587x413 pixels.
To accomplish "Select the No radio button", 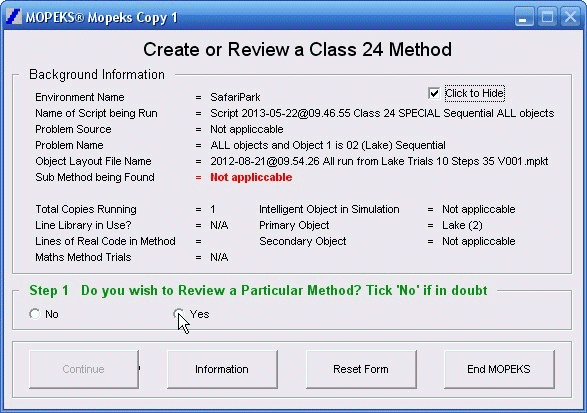I will click(34, 314).
